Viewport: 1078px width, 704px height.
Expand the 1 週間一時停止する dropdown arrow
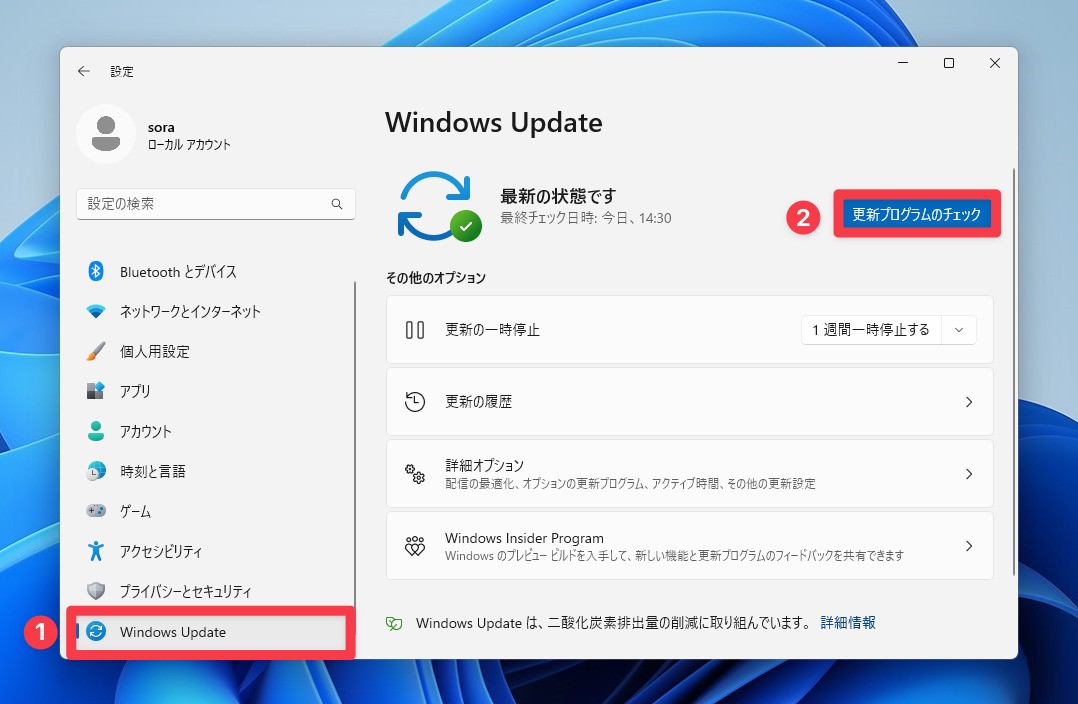tap(959, 330)
